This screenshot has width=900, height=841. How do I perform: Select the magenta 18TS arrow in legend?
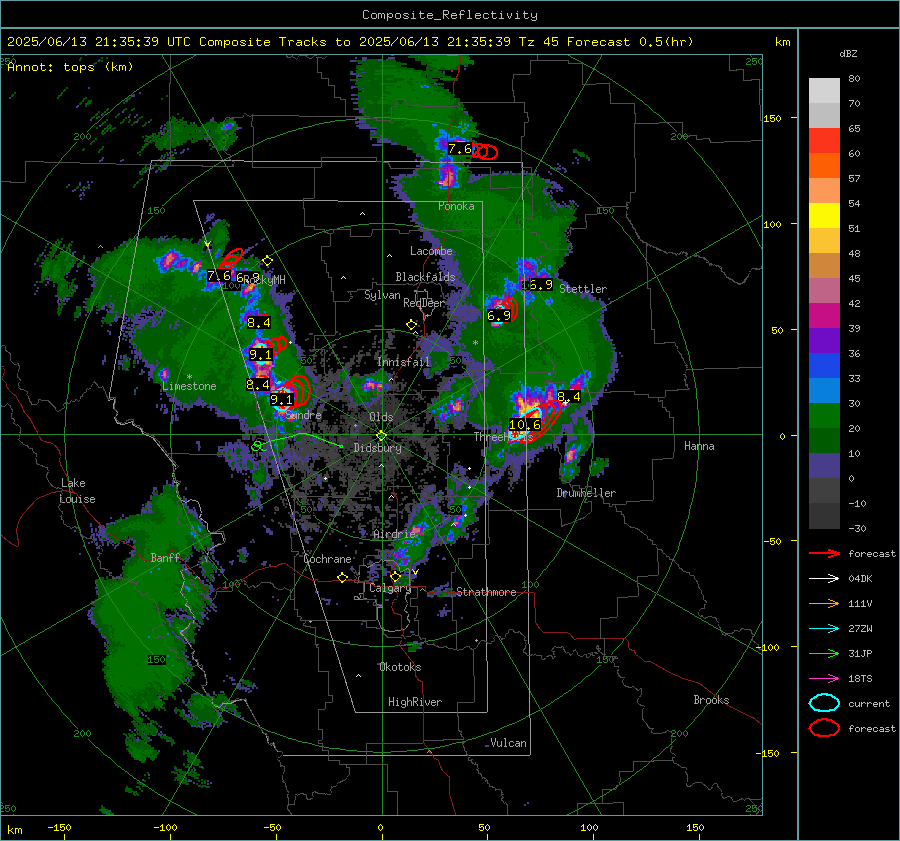824,679
